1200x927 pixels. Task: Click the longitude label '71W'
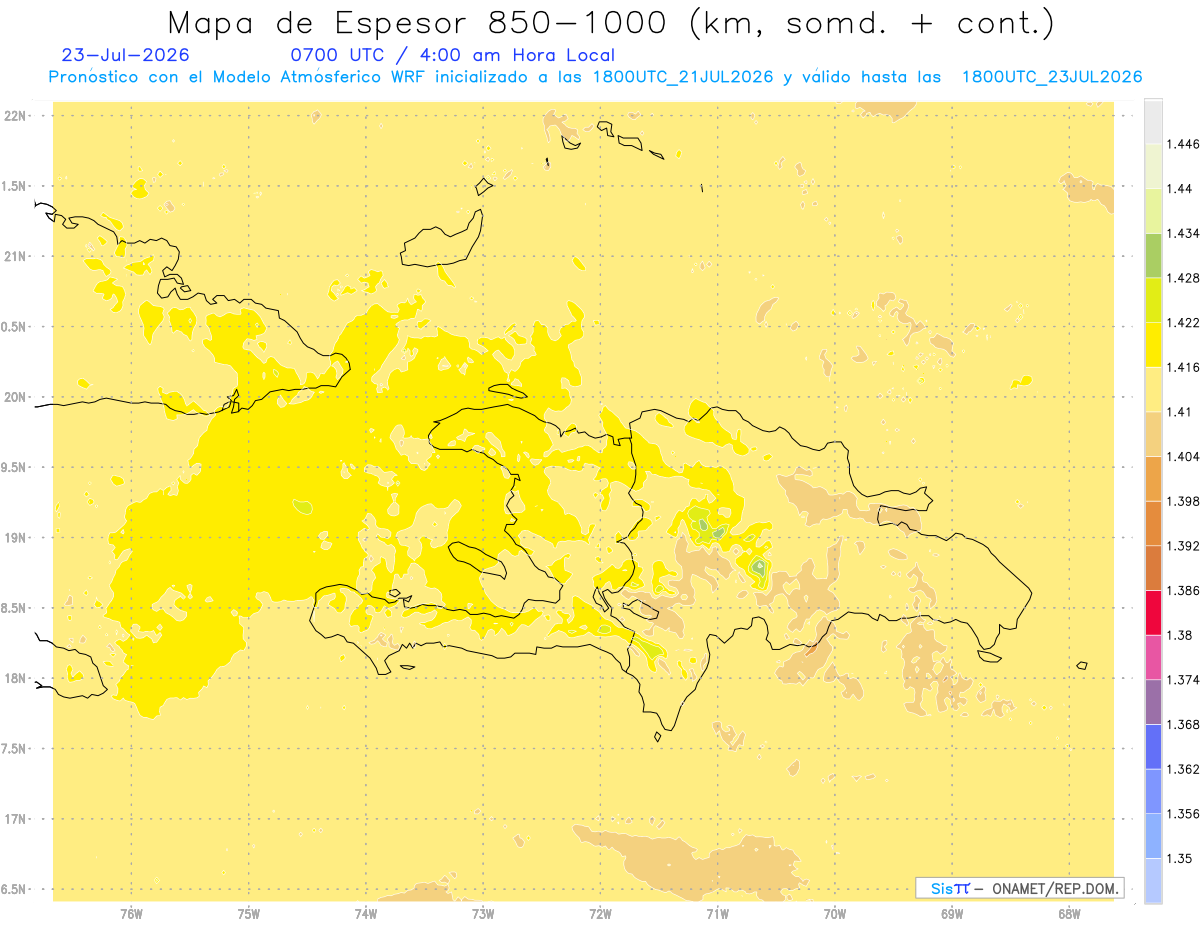(x=717, y=914)
